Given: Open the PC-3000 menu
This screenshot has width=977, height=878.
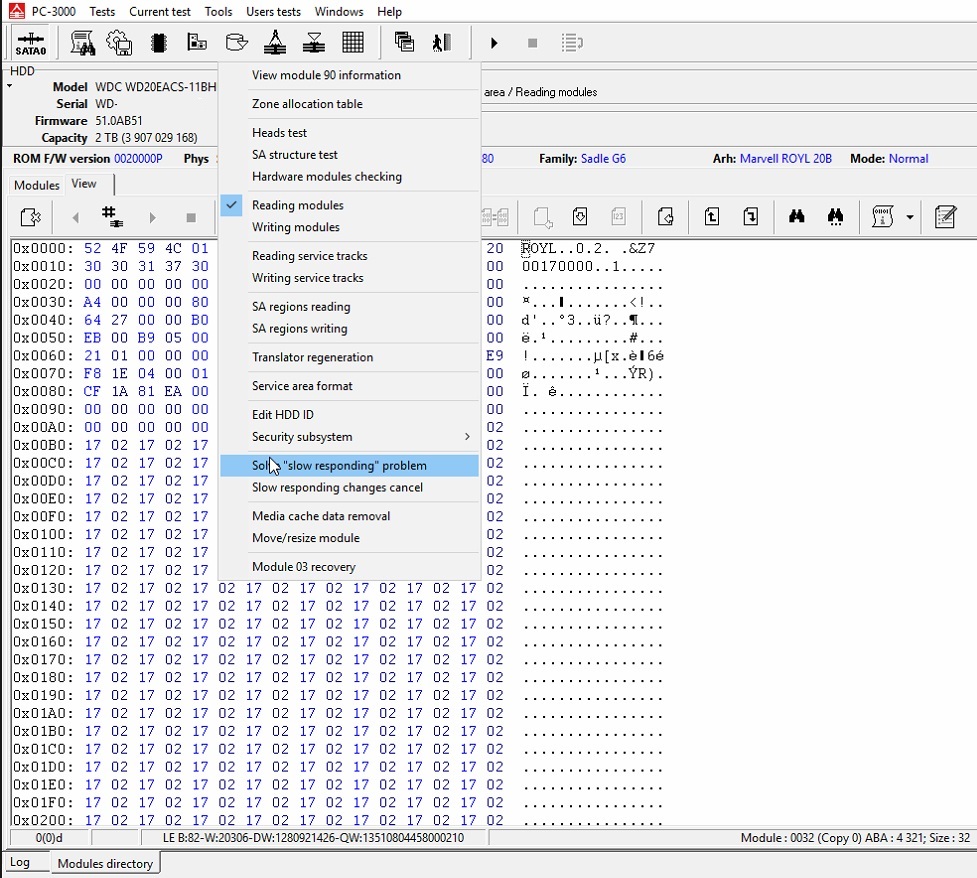Looking at the screenshot, I should coord(54,11).
